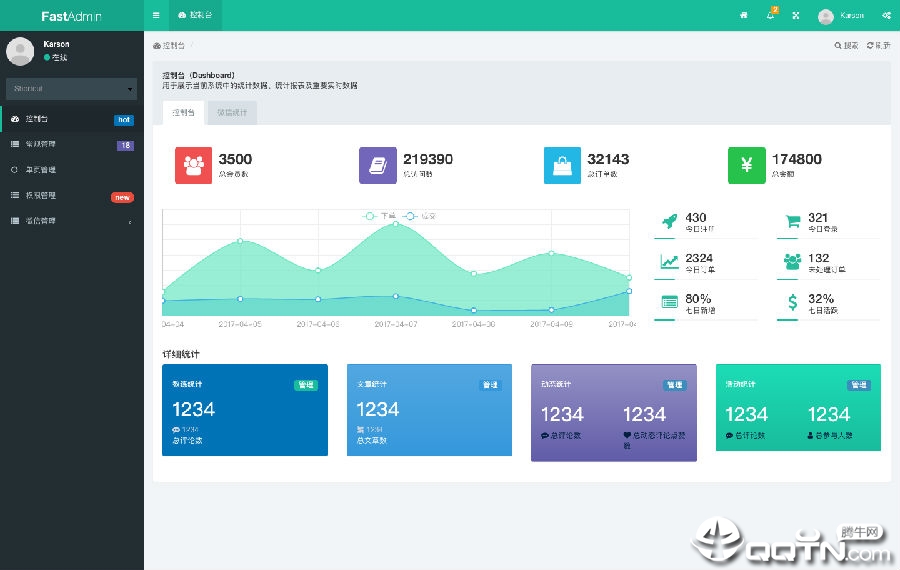Click the search link with magnifier icon
Screen dimensions: 900x570
point(846,45)
